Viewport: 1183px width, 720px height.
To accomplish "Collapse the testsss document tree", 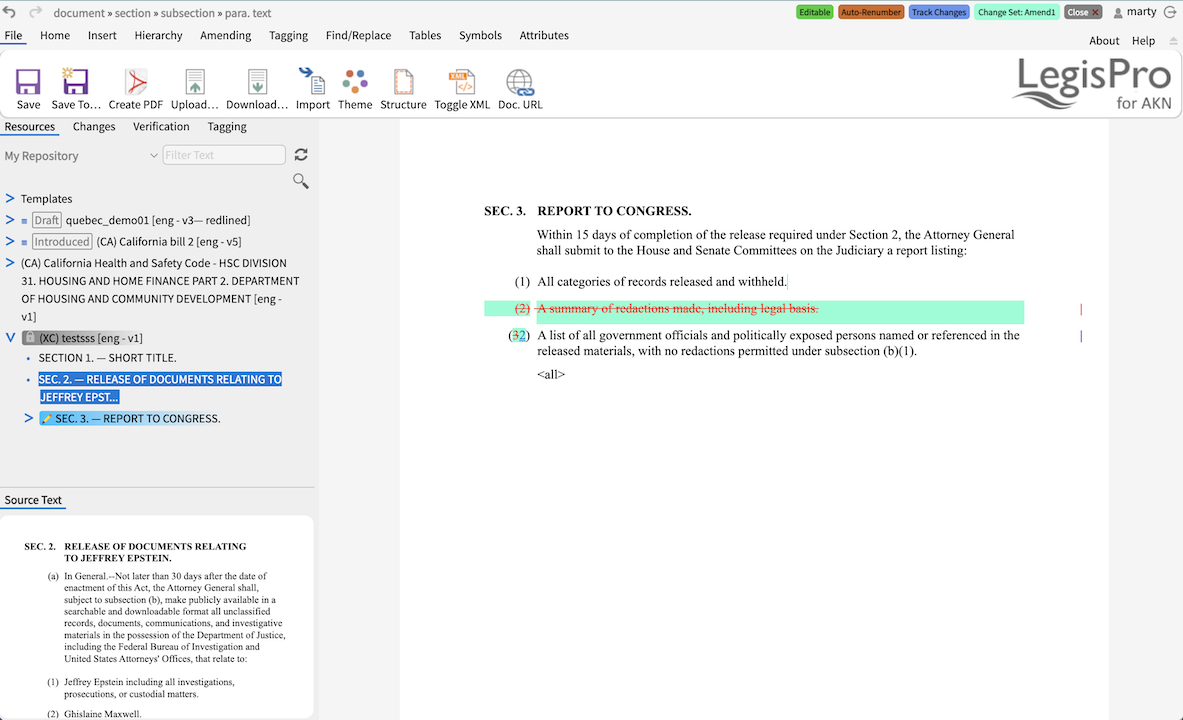I will coord(10,338).
